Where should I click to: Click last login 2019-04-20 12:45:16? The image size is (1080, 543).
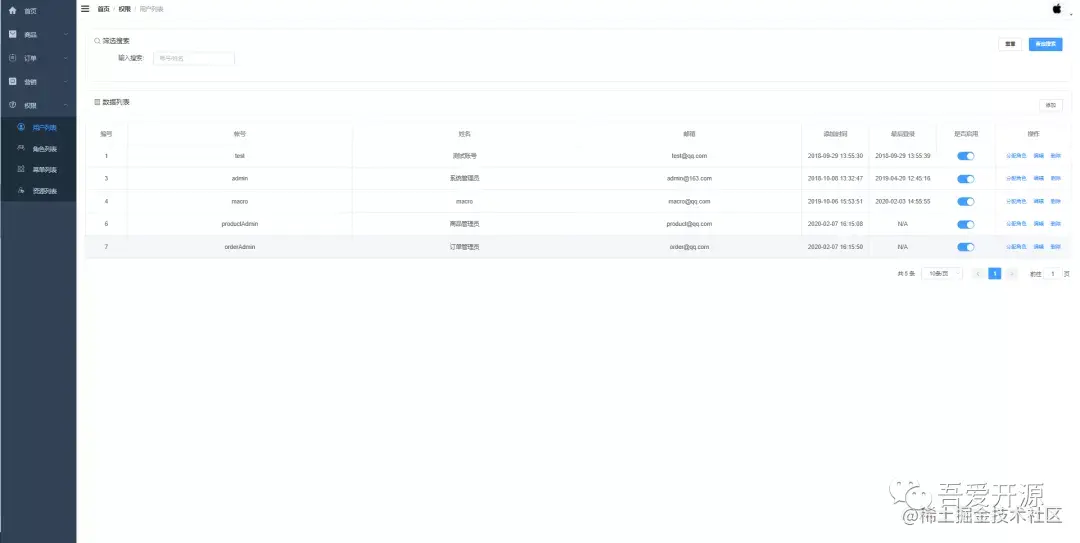(903, 178)
